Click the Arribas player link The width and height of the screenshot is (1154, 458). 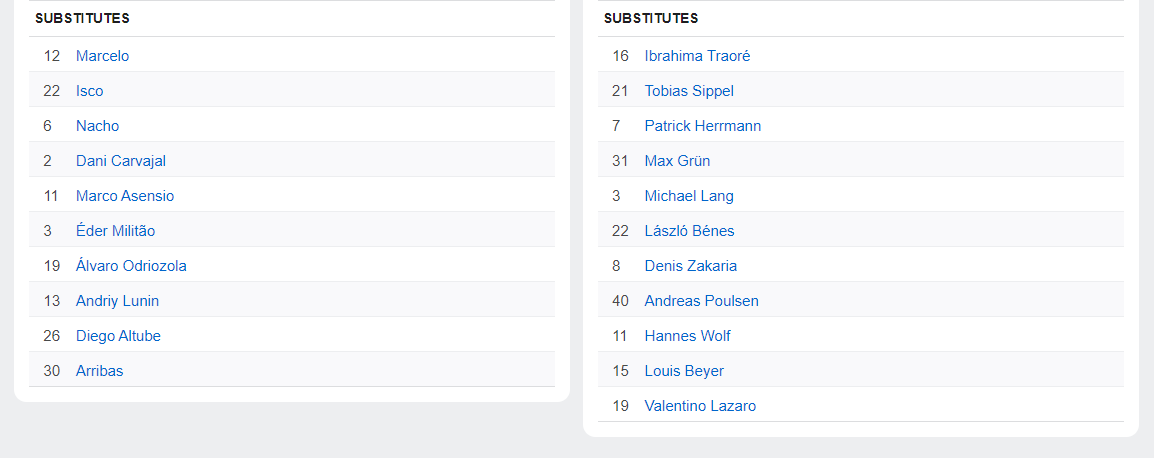tap(99, 371)
